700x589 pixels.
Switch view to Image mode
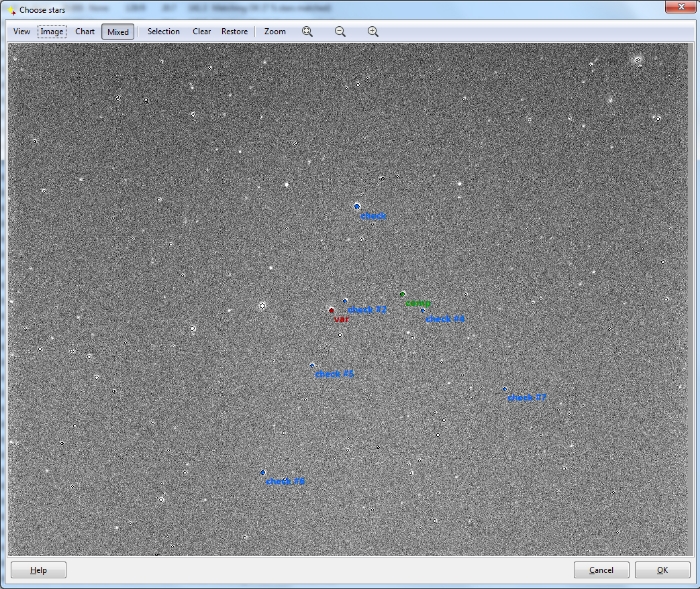pyautogui.click(x=52, y=31)
